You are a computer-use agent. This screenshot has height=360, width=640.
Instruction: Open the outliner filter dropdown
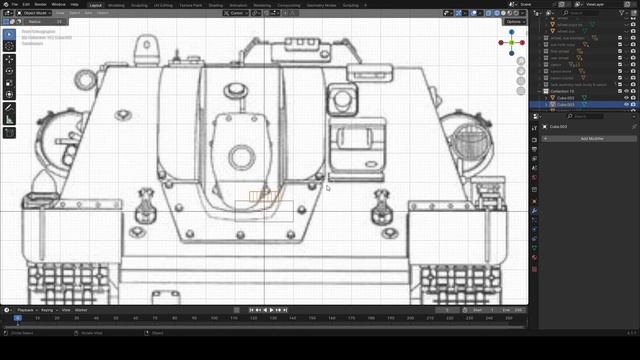[x=623, y=13]
